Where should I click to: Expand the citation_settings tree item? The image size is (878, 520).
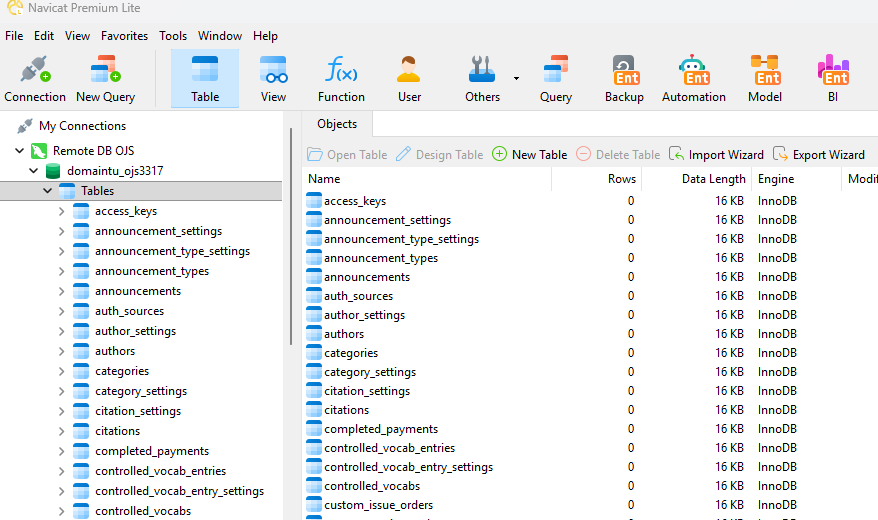click(62, 411)
